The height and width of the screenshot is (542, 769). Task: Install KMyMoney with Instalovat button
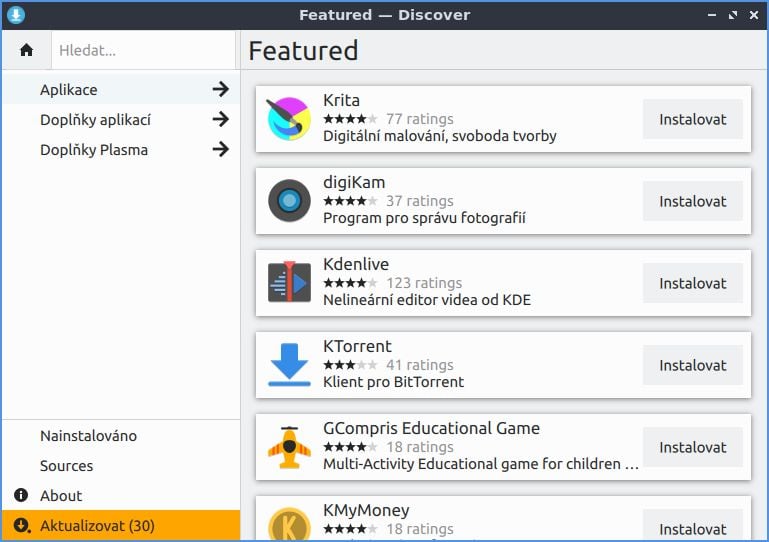click(x=692, y=526)
